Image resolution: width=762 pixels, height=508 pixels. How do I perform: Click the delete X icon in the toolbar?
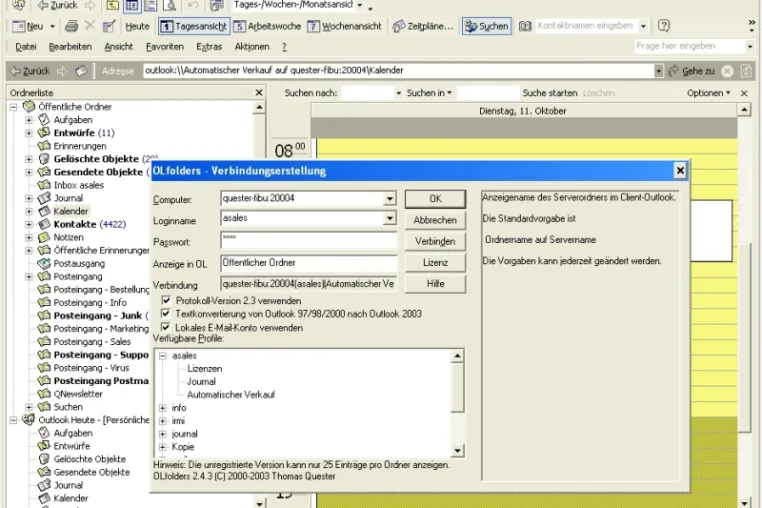[90, 25]
